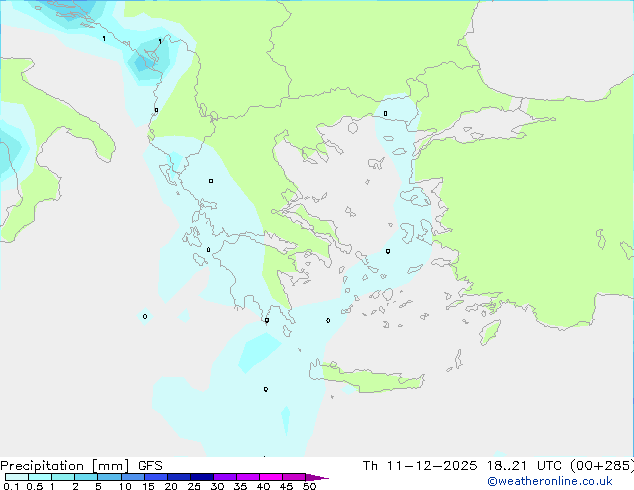Click the '0.5' legend label
The image size is (634, 490).
[x=35, y=486]
